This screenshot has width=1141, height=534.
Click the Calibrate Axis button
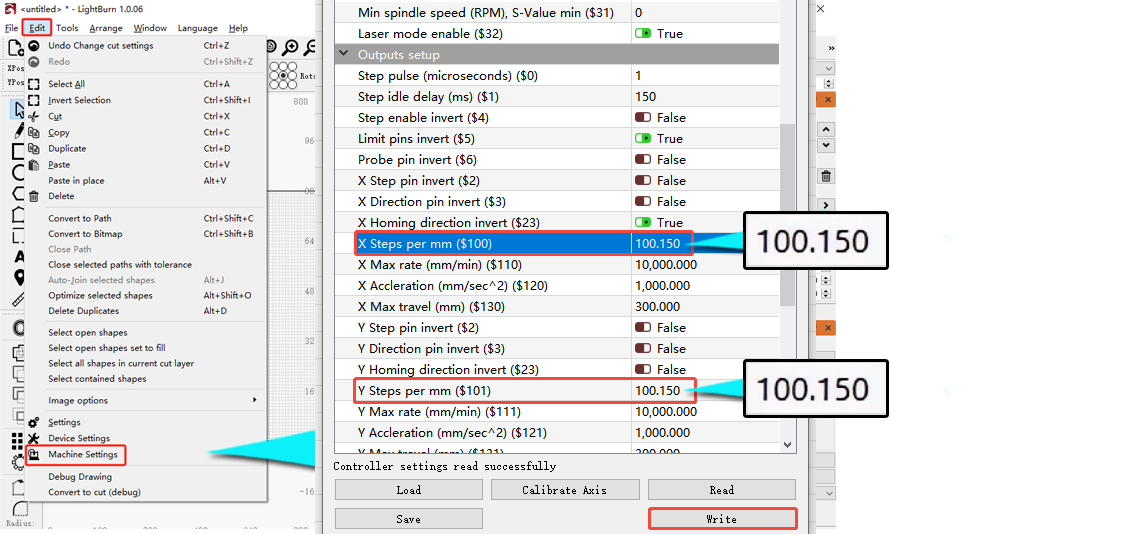(x=565, y=490)
